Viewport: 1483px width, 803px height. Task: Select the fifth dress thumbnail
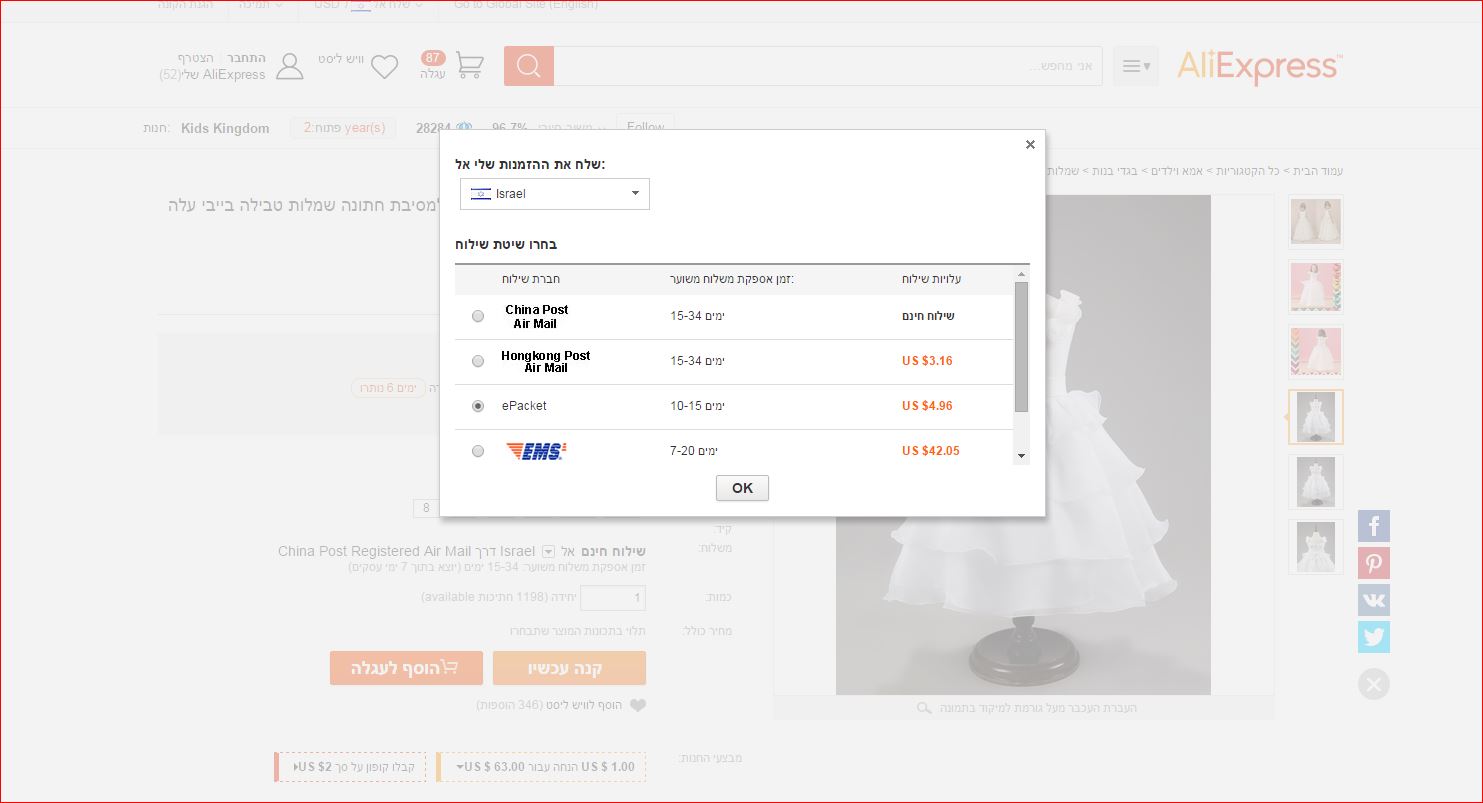coord(1316,482)
